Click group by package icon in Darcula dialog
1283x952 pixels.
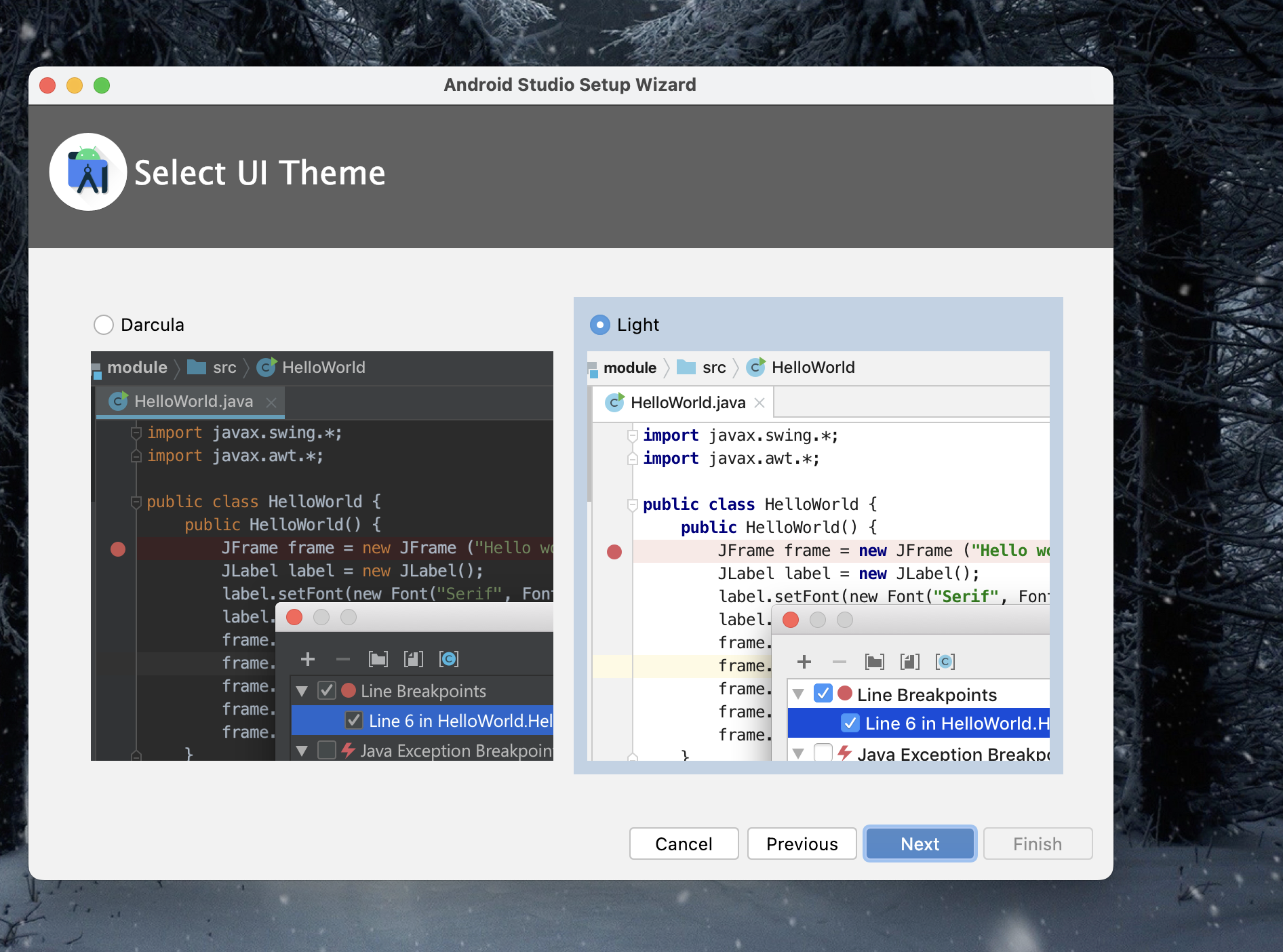[x=378, y=659]
